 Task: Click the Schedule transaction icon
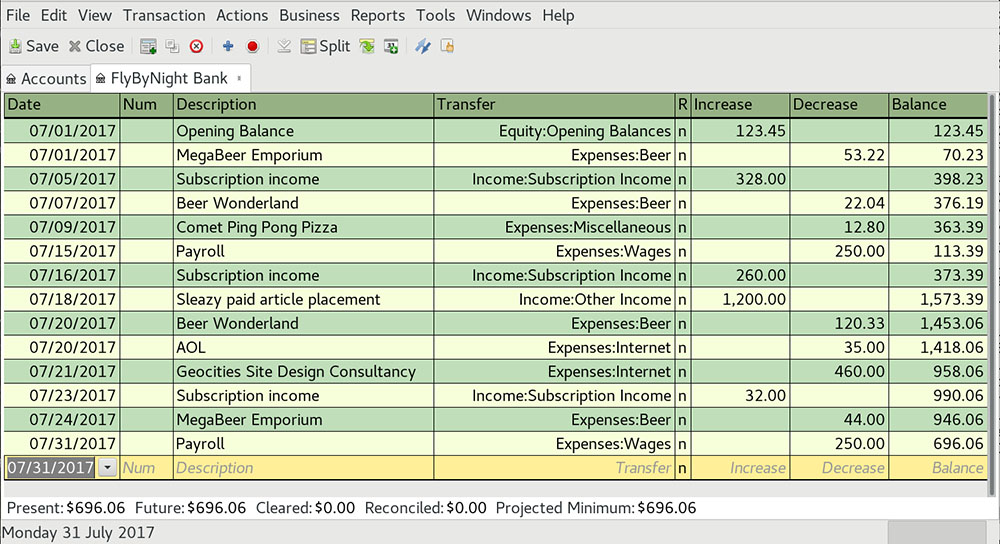pyautogui.click(x=392, y=46)
